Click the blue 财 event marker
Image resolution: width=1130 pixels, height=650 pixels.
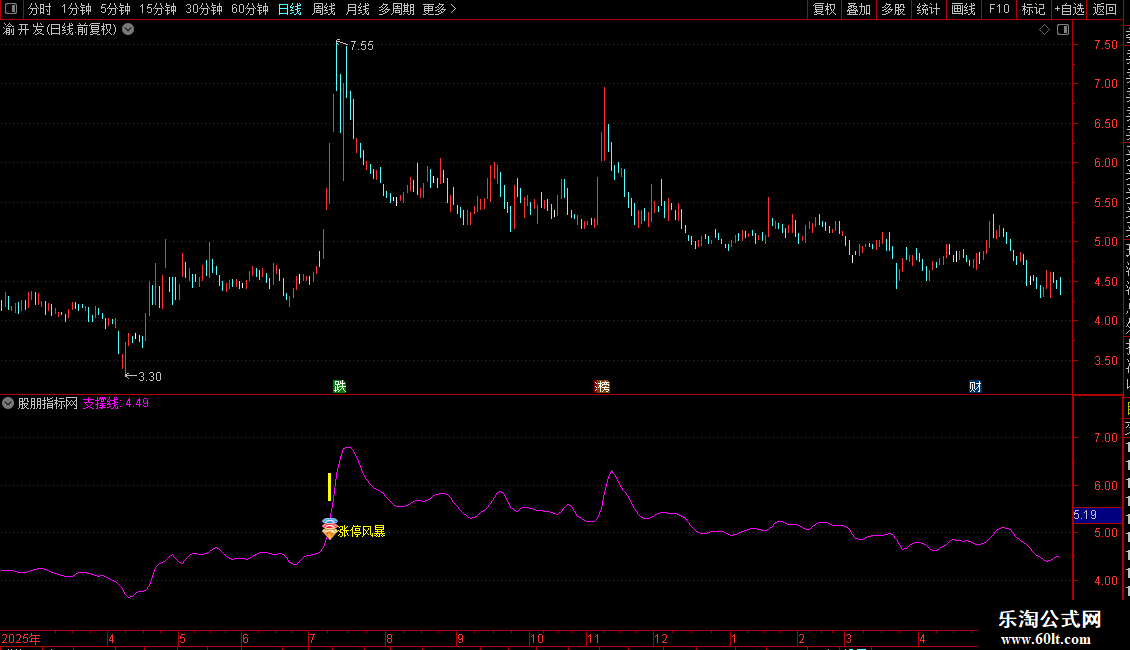click(x=975, y=386)
